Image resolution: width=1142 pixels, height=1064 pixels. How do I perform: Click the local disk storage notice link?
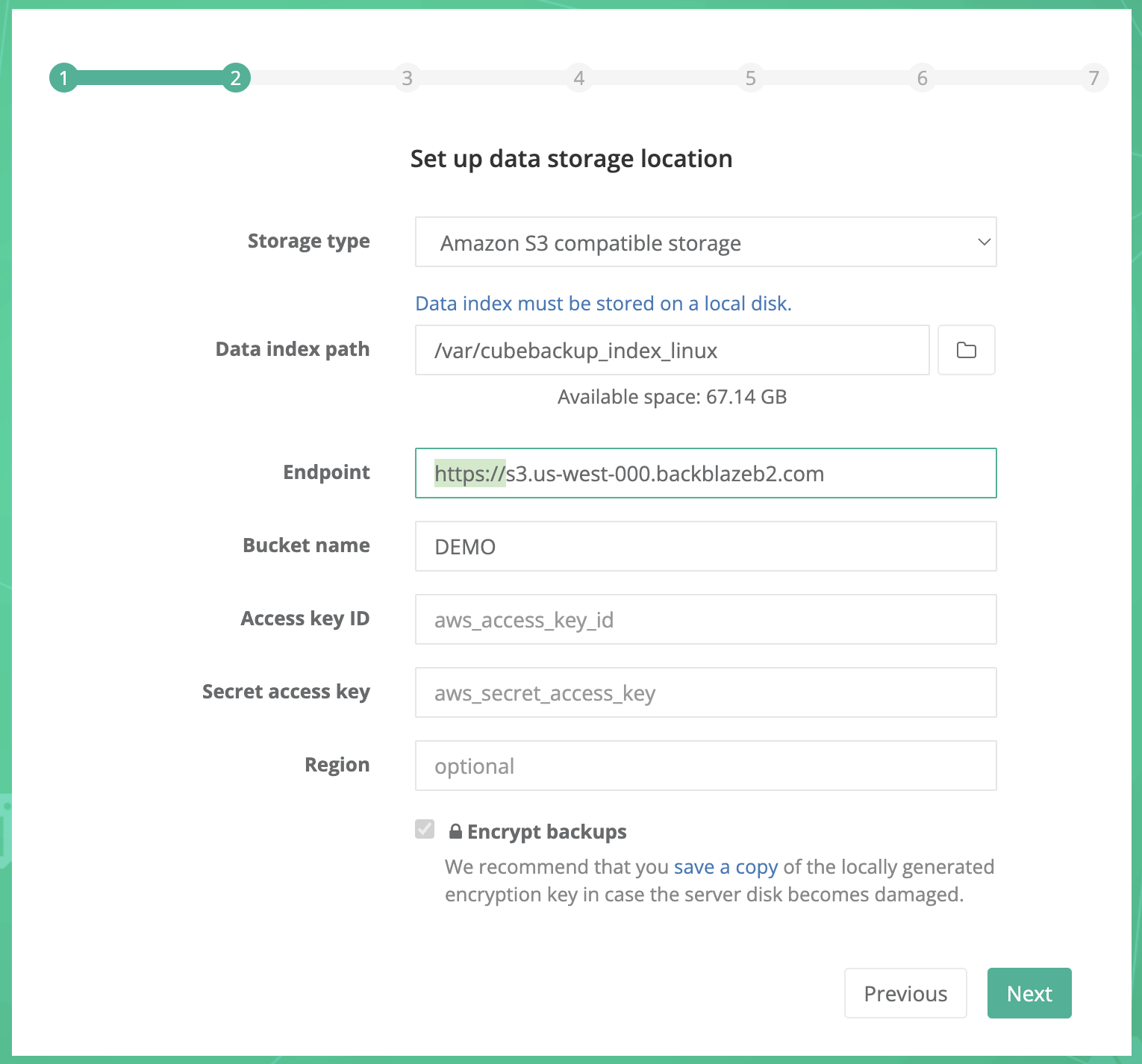point(603,303)
